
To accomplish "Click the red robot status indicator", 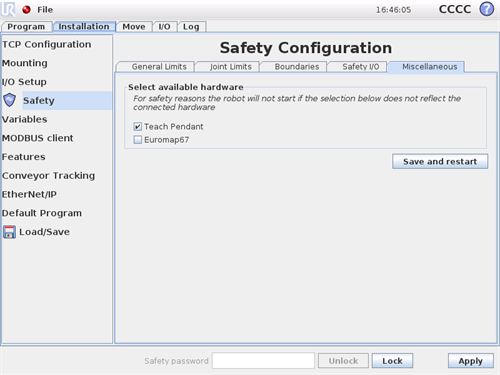I will [26, 10].
